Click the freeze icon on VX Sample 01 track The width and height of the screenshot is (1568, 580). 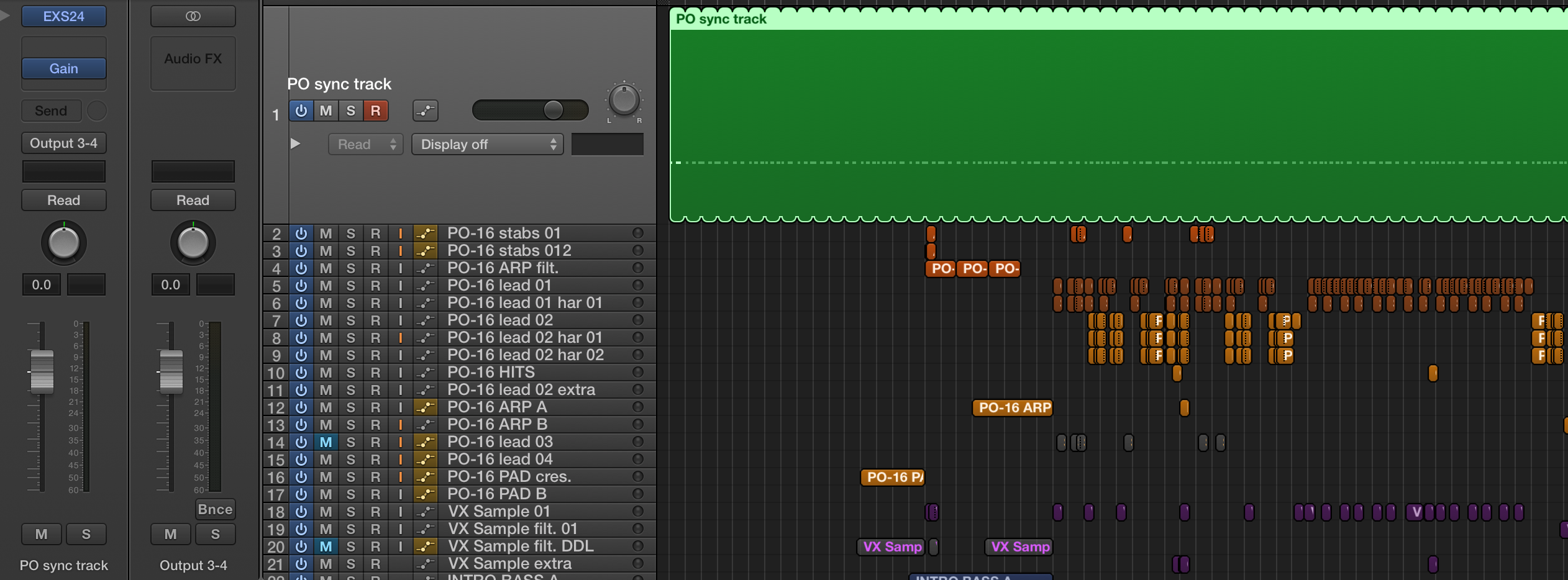[x=426, y=511]
